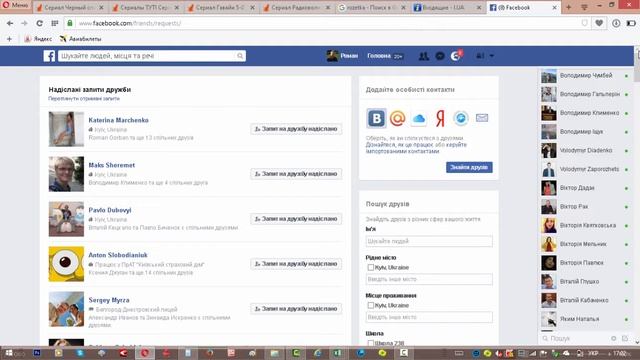The height and width of the screenshot is (360, 640).
Task: Open Роман profile in Facebook header
Action: point(342,56)
